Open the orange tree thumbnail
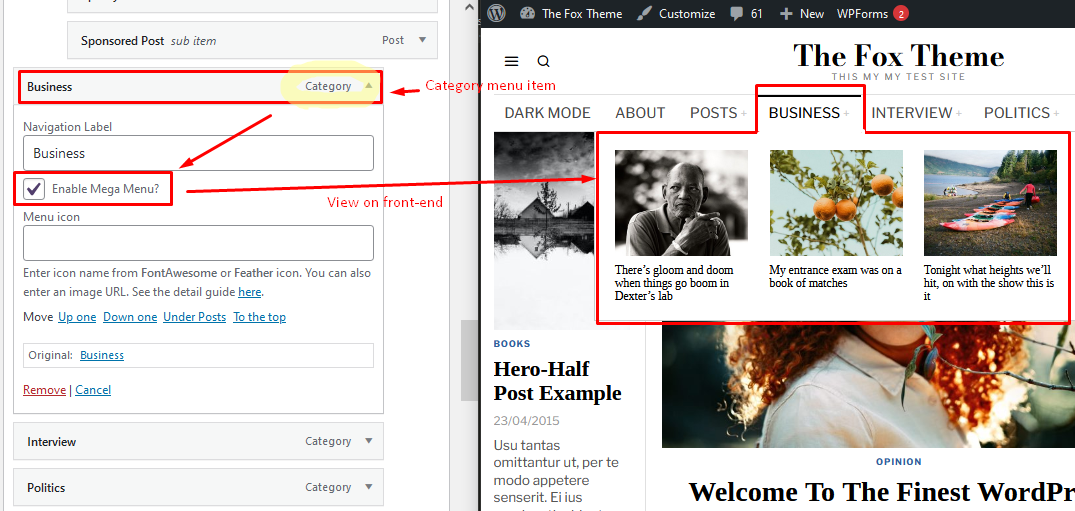Viewport: 1075px width, 511px height. point(836,203)
